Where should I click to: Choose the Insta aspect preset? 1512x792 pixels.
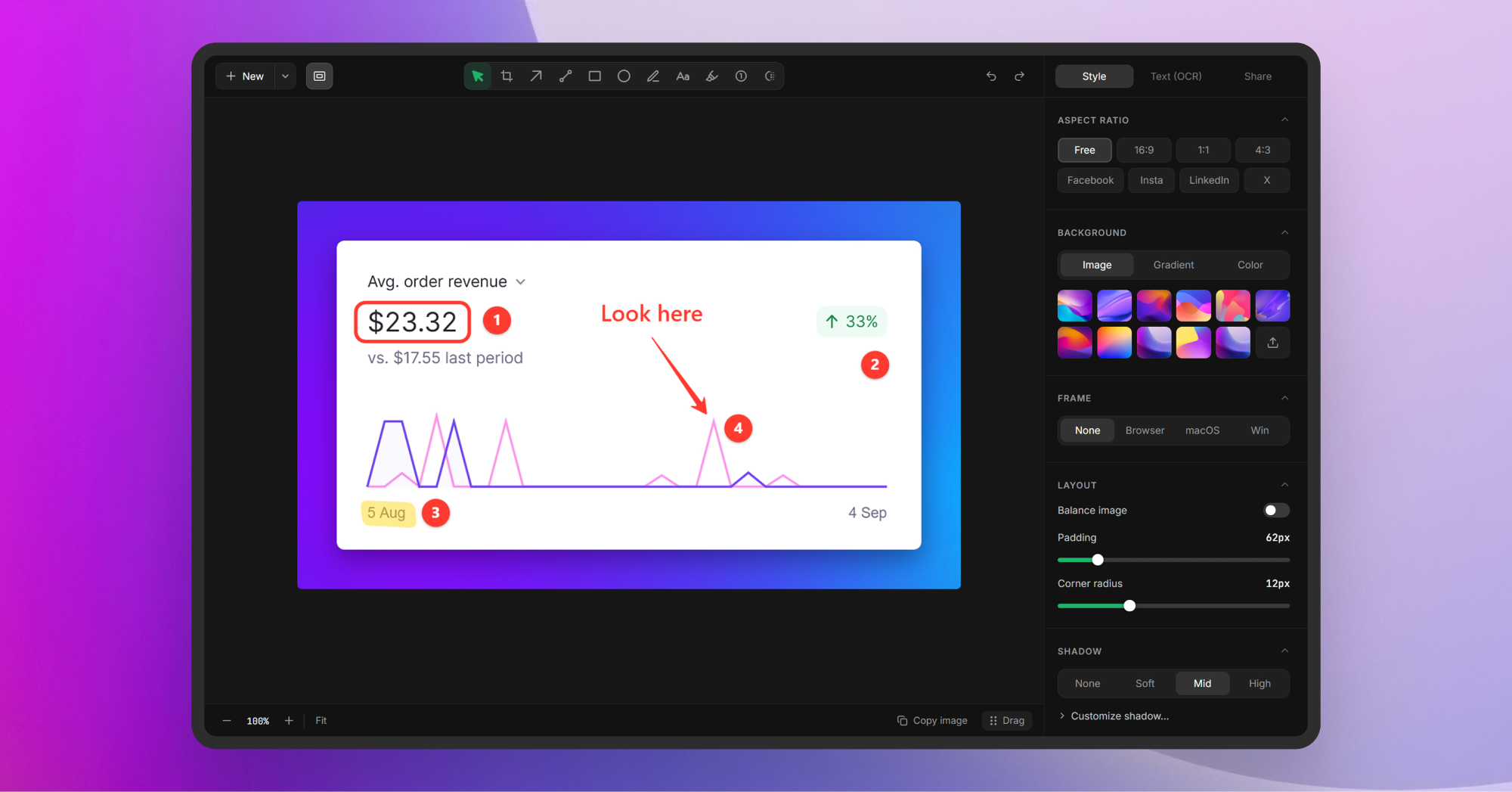point(1151,181)
